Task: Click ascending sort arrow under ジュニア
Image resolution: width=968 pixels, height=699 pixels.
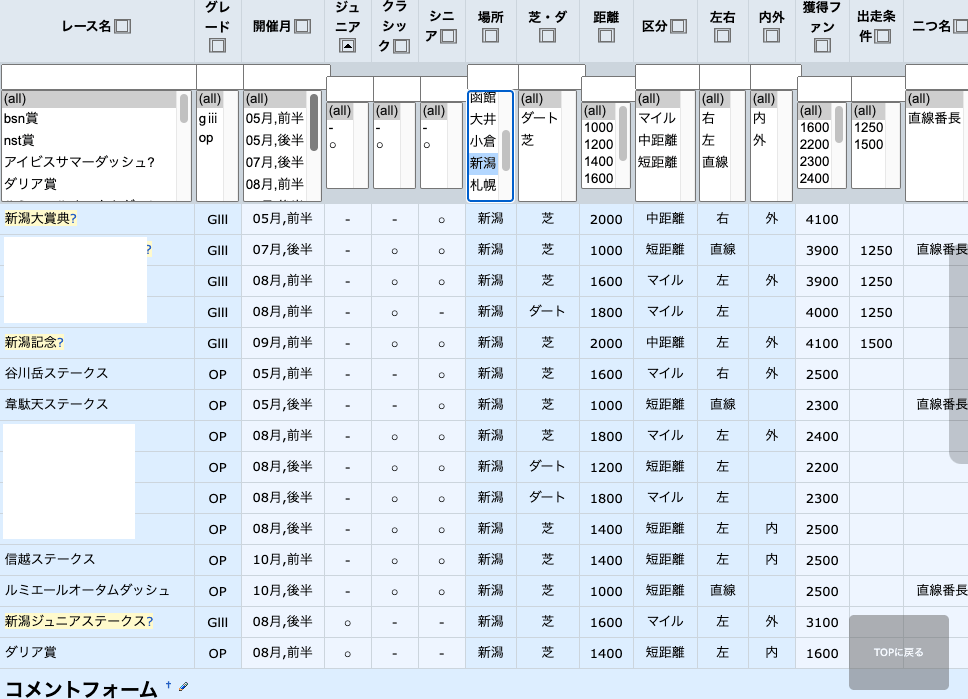Action: tap(347, 45)
